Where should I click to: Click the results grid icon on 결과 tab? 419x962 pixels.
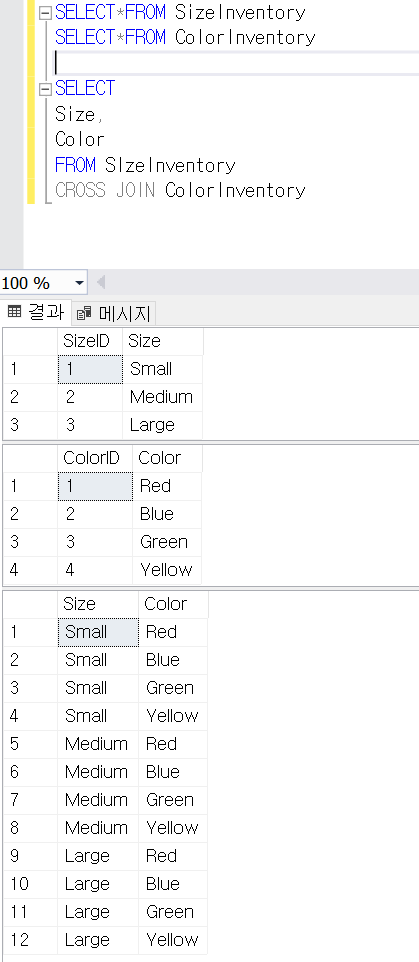pos(14,312)
